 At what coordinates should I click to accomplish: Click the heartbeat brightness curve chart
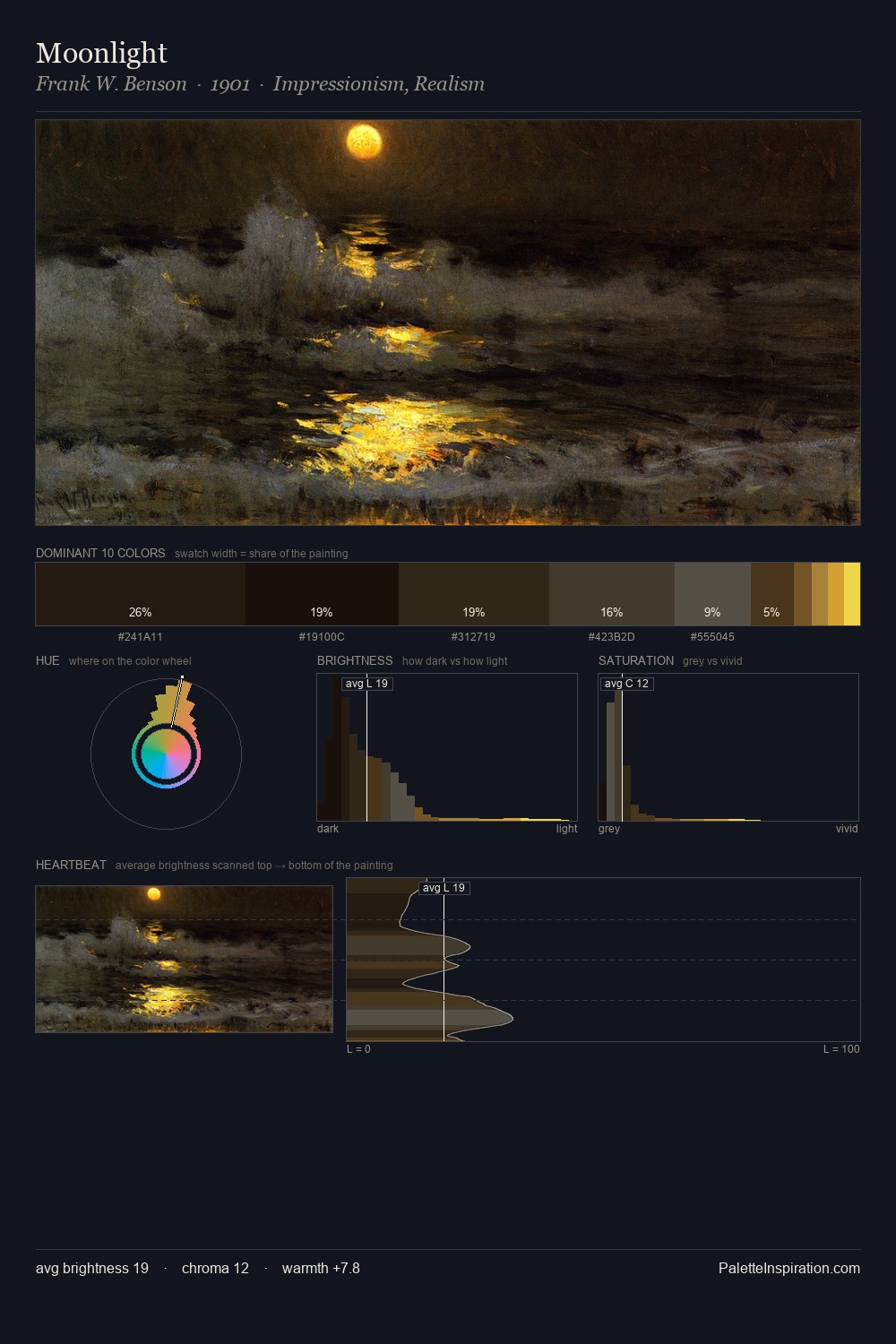click(x=603, y=960)
